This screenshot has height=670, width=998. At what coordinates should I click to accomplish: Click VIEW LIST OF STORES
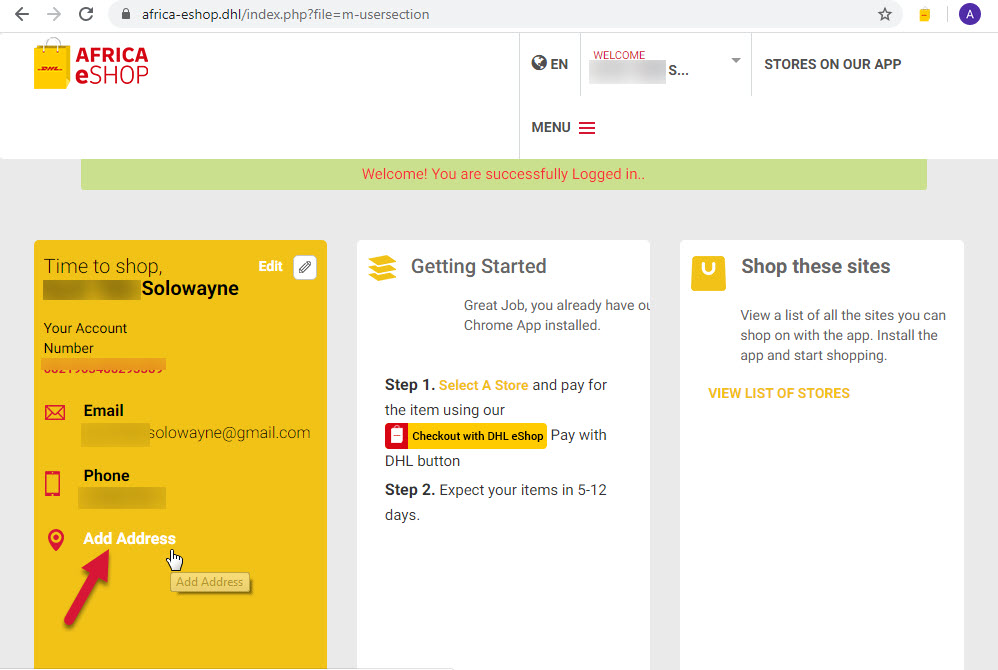pyautogui.click(x=779, y=393)
